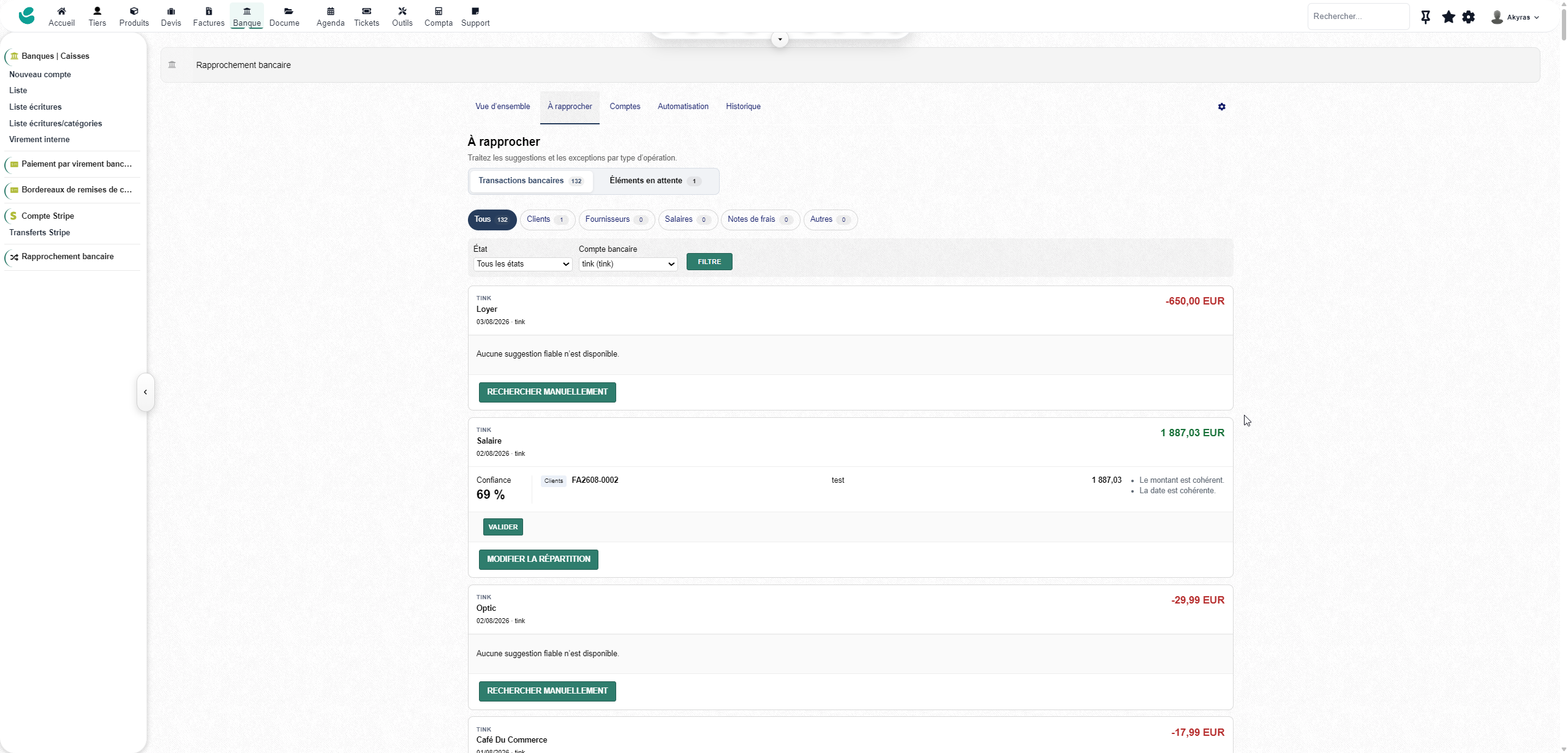Image resolution: width=1568 pixels, height=753 pixels.
Task: Click the FILTRE button
Action: (x=709, y=262)
